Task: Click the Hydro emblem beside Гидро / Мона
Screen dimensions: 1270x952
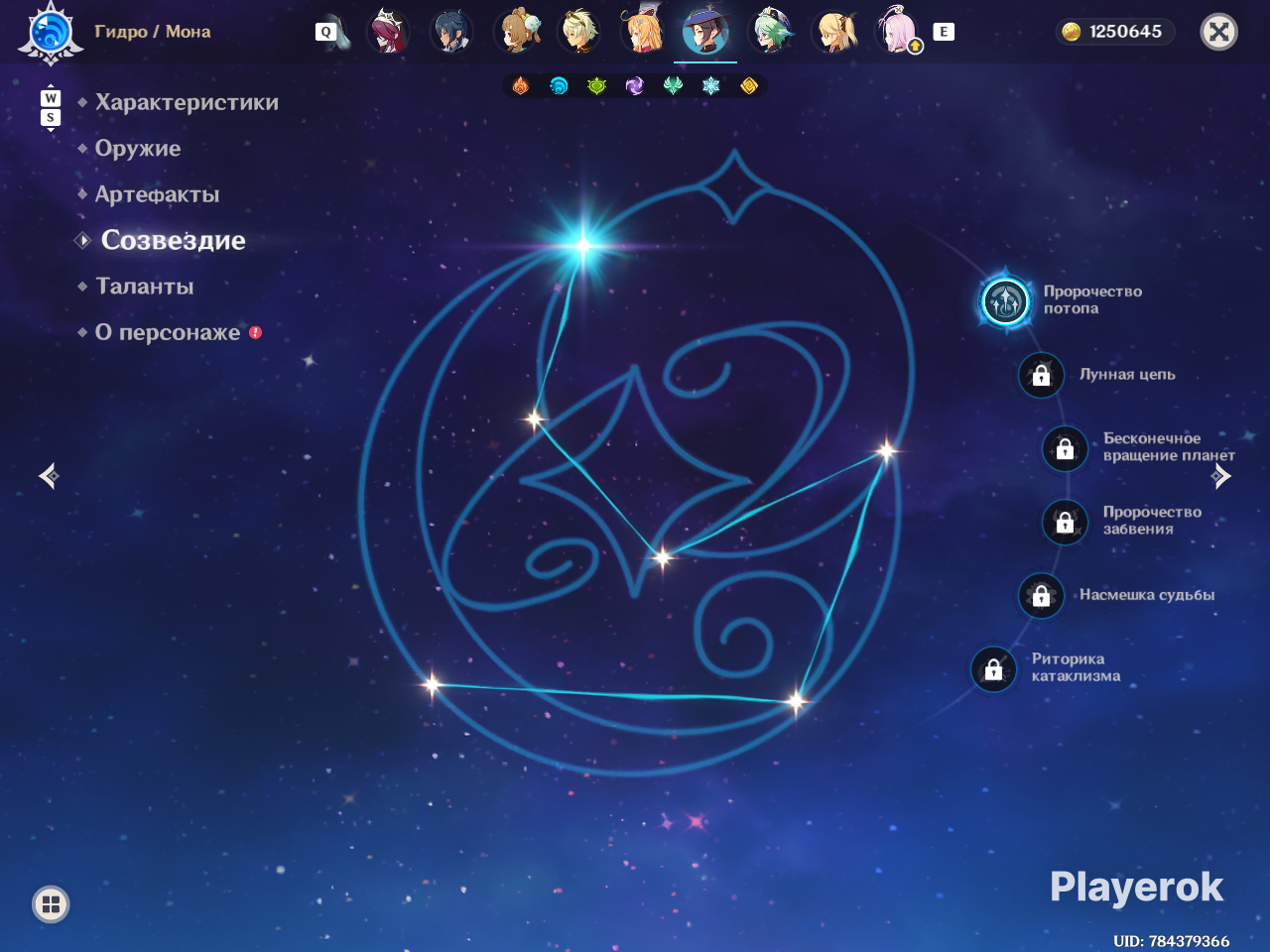Action: (x=51, y=32)
